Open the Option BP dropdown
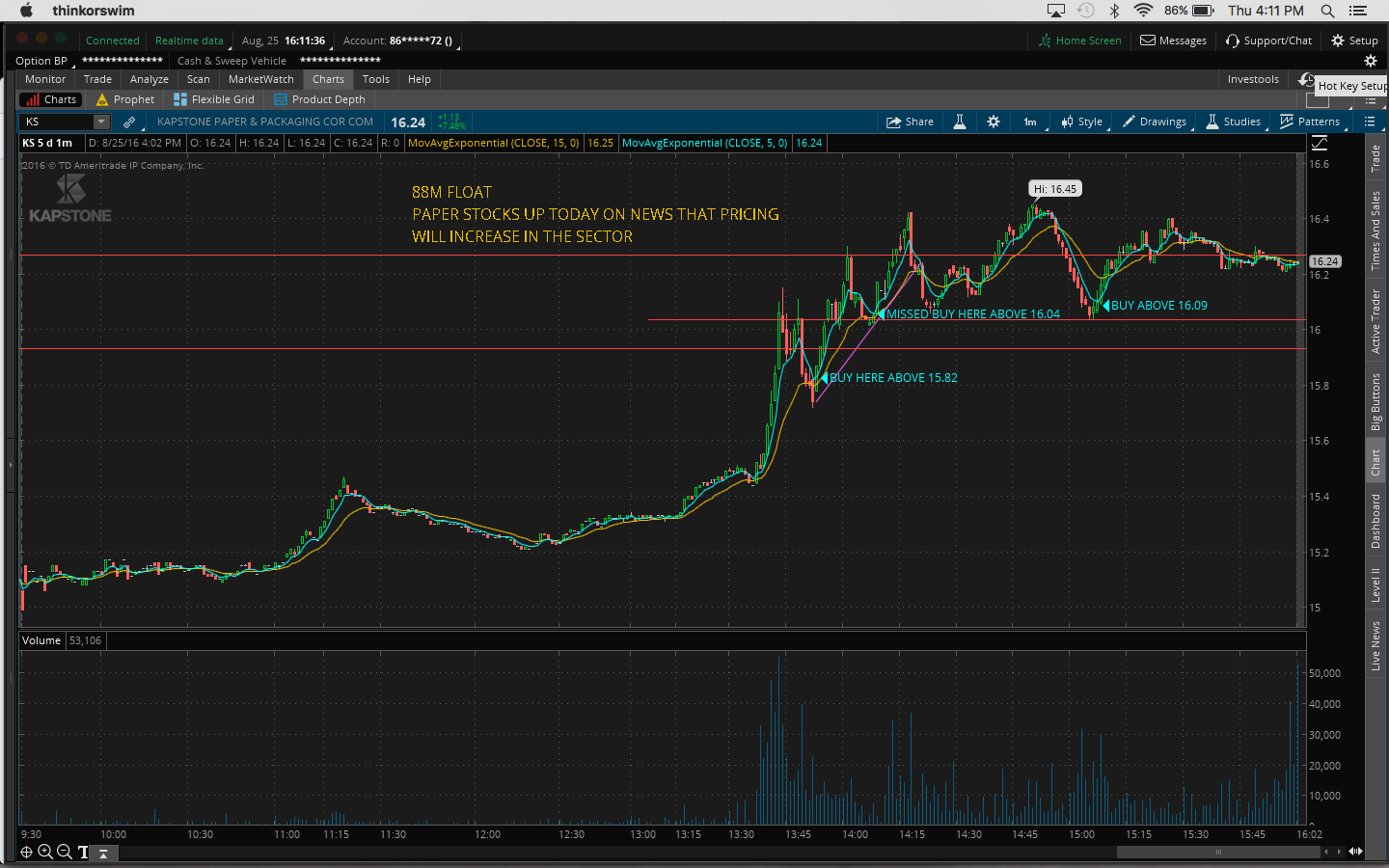The image size is (1389, 868). click(43, 61)
